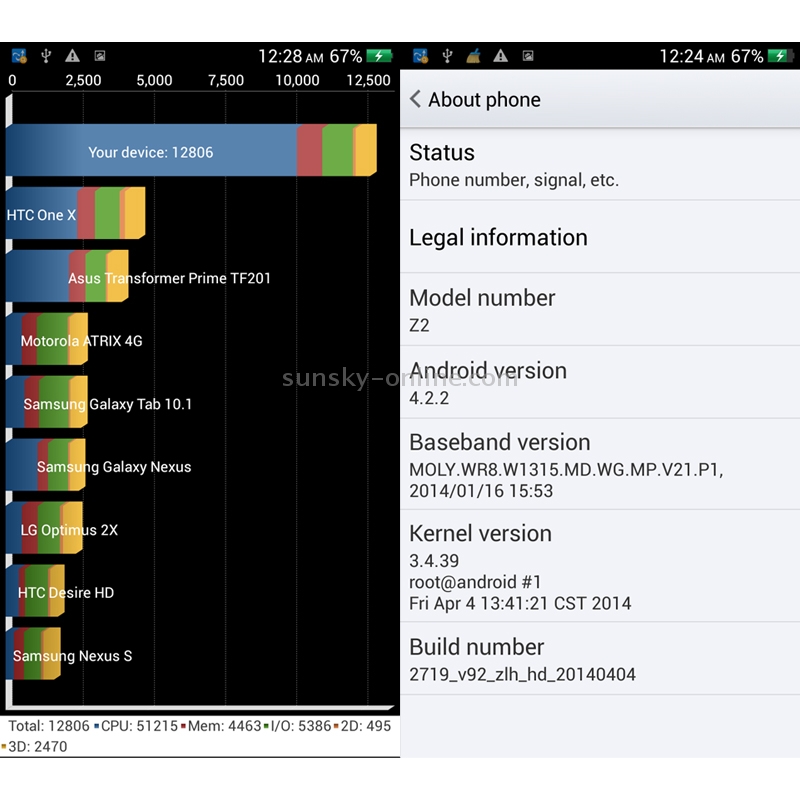Choose the Samsung Galaxy Nexus bar
Viewport: 800px width, 800px height.
(x=46, y=465)
